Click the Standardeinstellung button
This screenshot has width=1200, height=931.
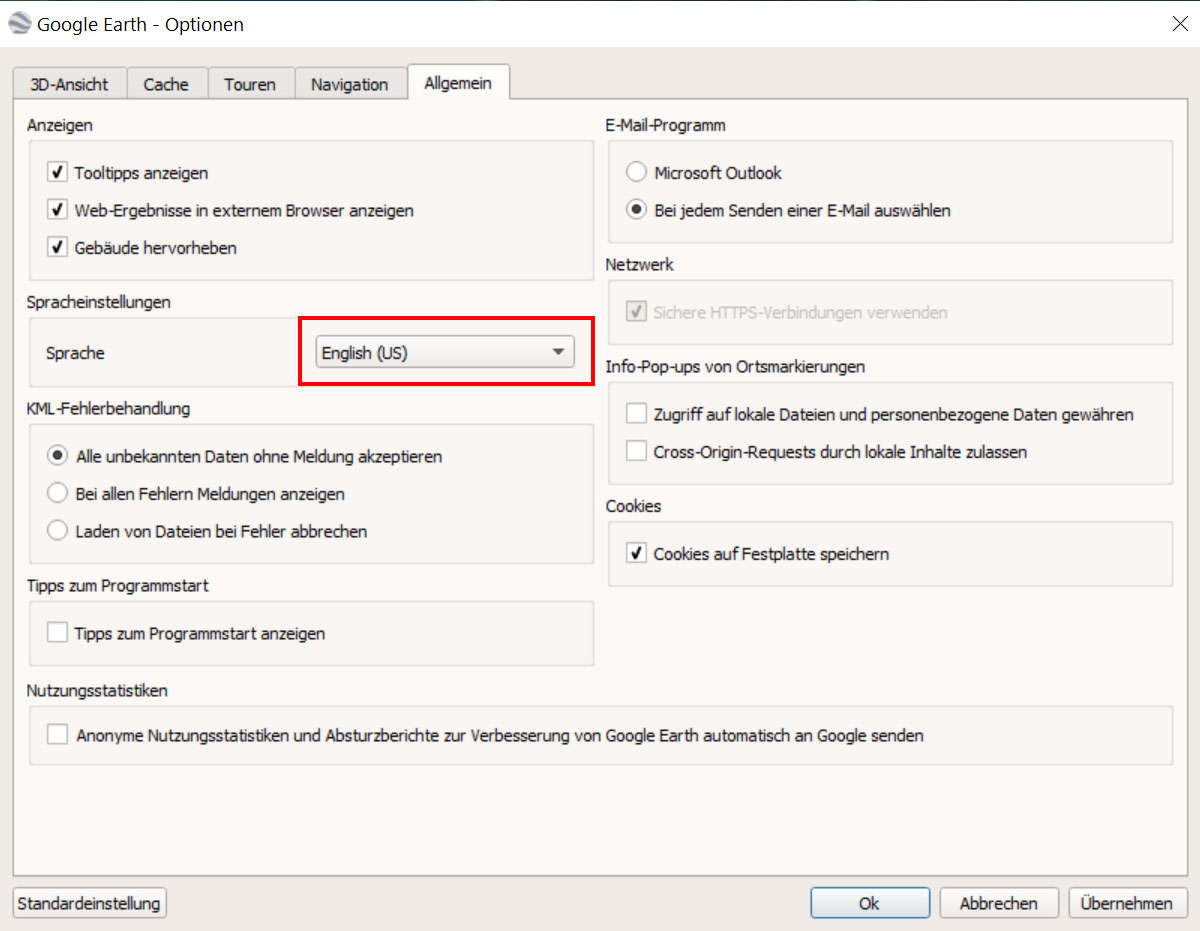89,904
